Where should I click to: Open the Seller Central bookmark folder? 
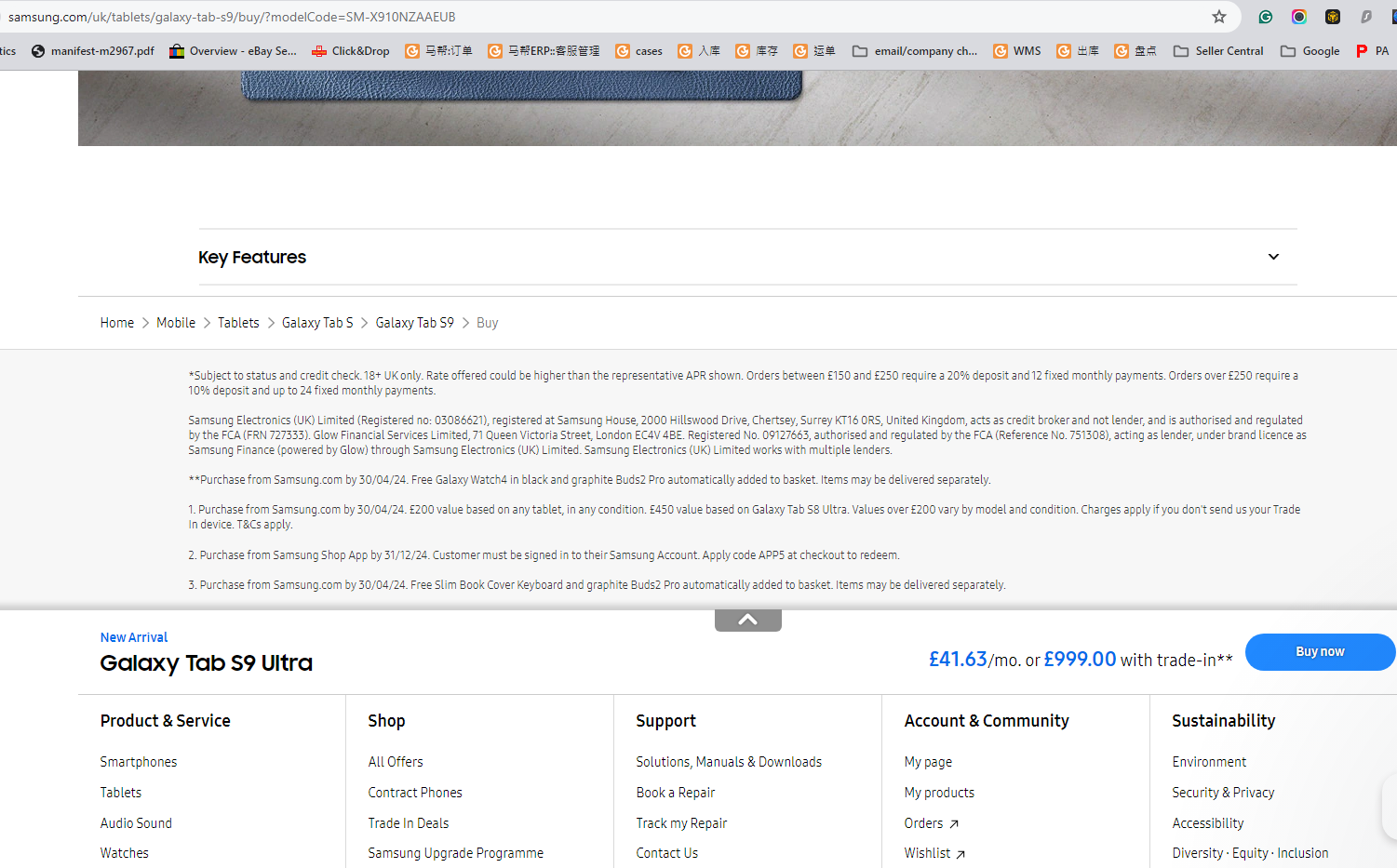(1218, 51)
